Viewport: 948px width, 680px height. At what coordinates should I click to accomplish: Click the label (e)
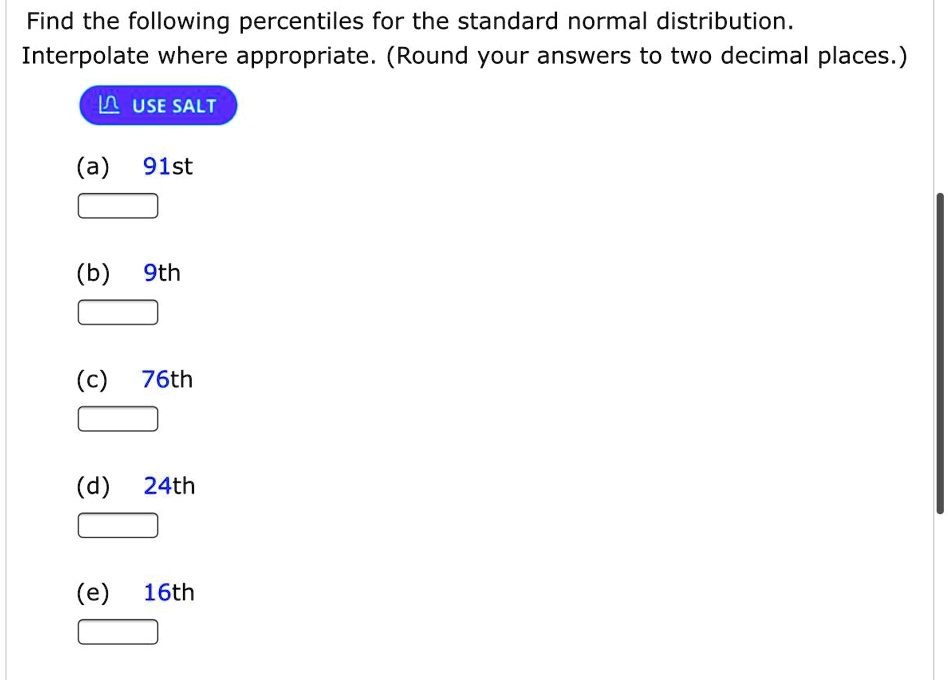95,592
